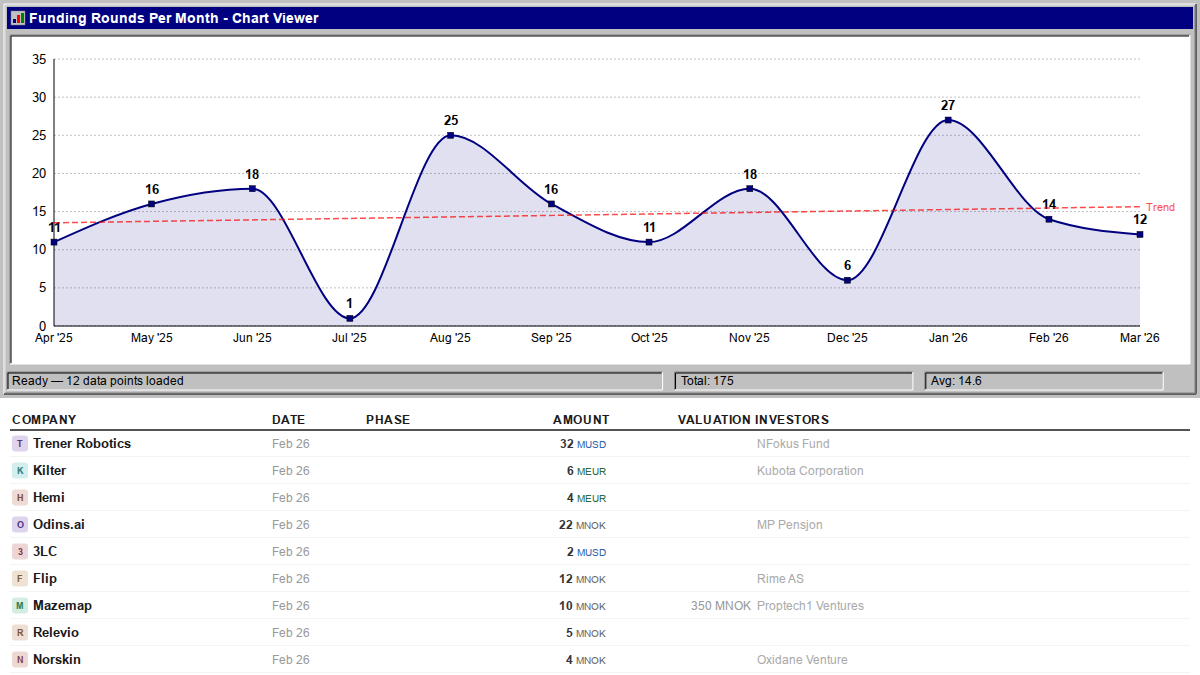1200x675 pixels.
Task: Click the Proptech1 Ventures investor name
Action: click(810, 606)
